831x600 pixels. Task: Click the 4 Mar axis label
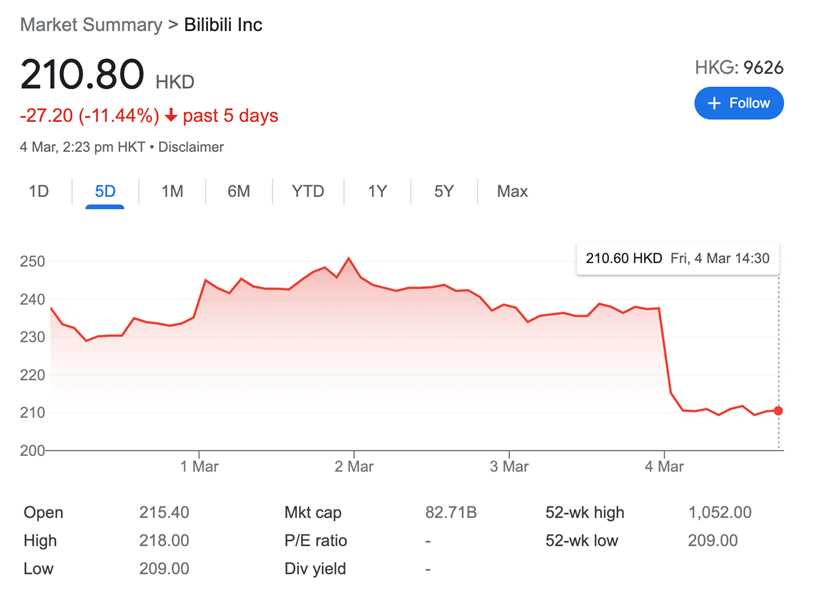(x=664, y=466)
